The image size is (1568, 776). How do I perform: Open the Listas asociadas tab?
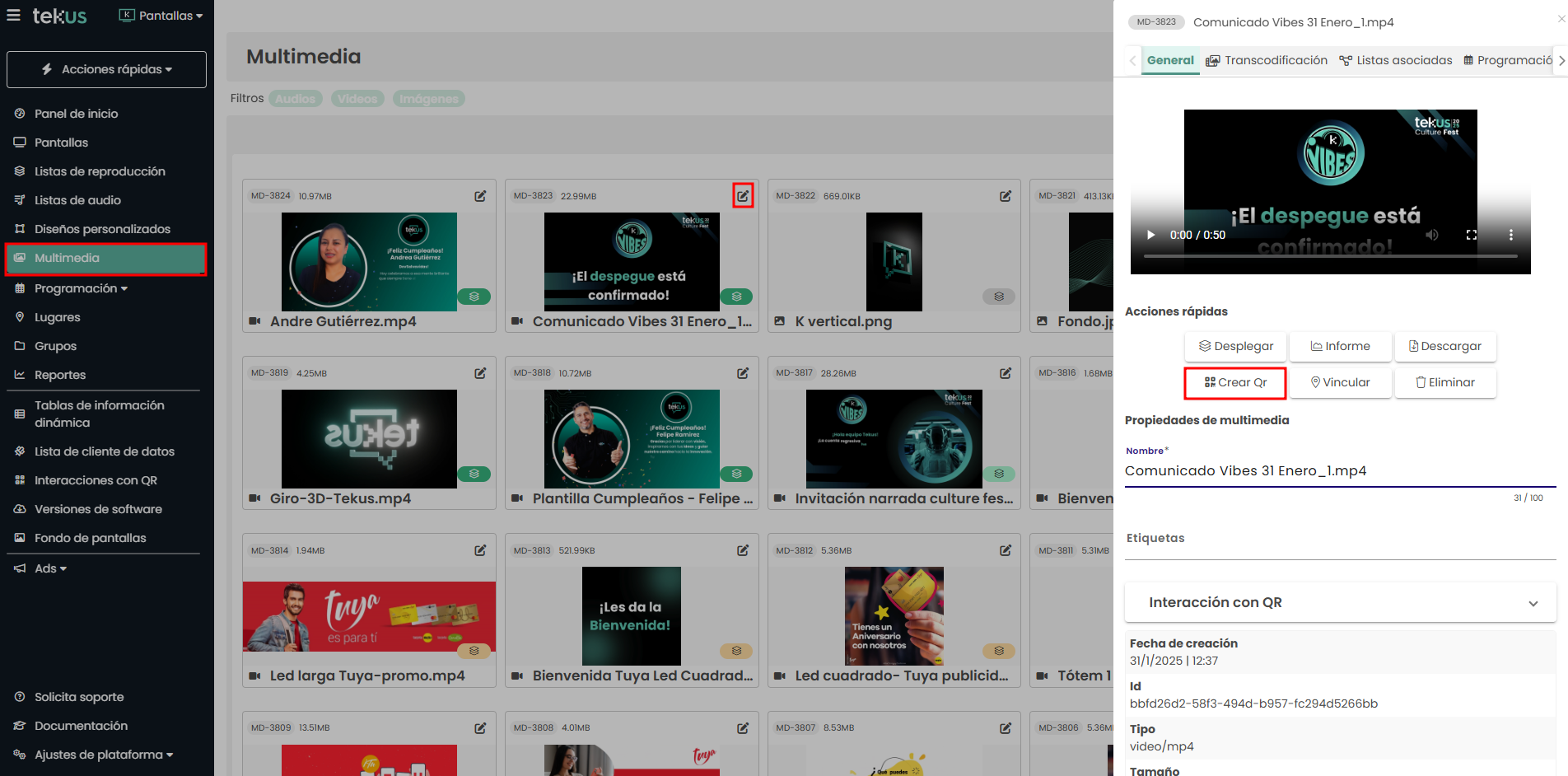1396,60
